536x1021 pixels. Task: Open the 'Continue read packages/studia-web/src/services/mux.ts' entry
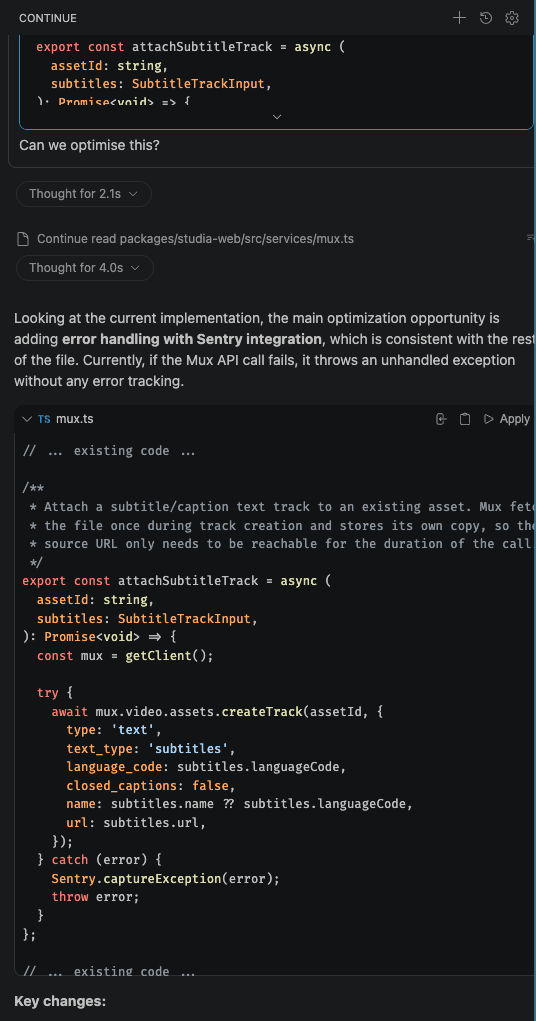[x=195, y=239]
